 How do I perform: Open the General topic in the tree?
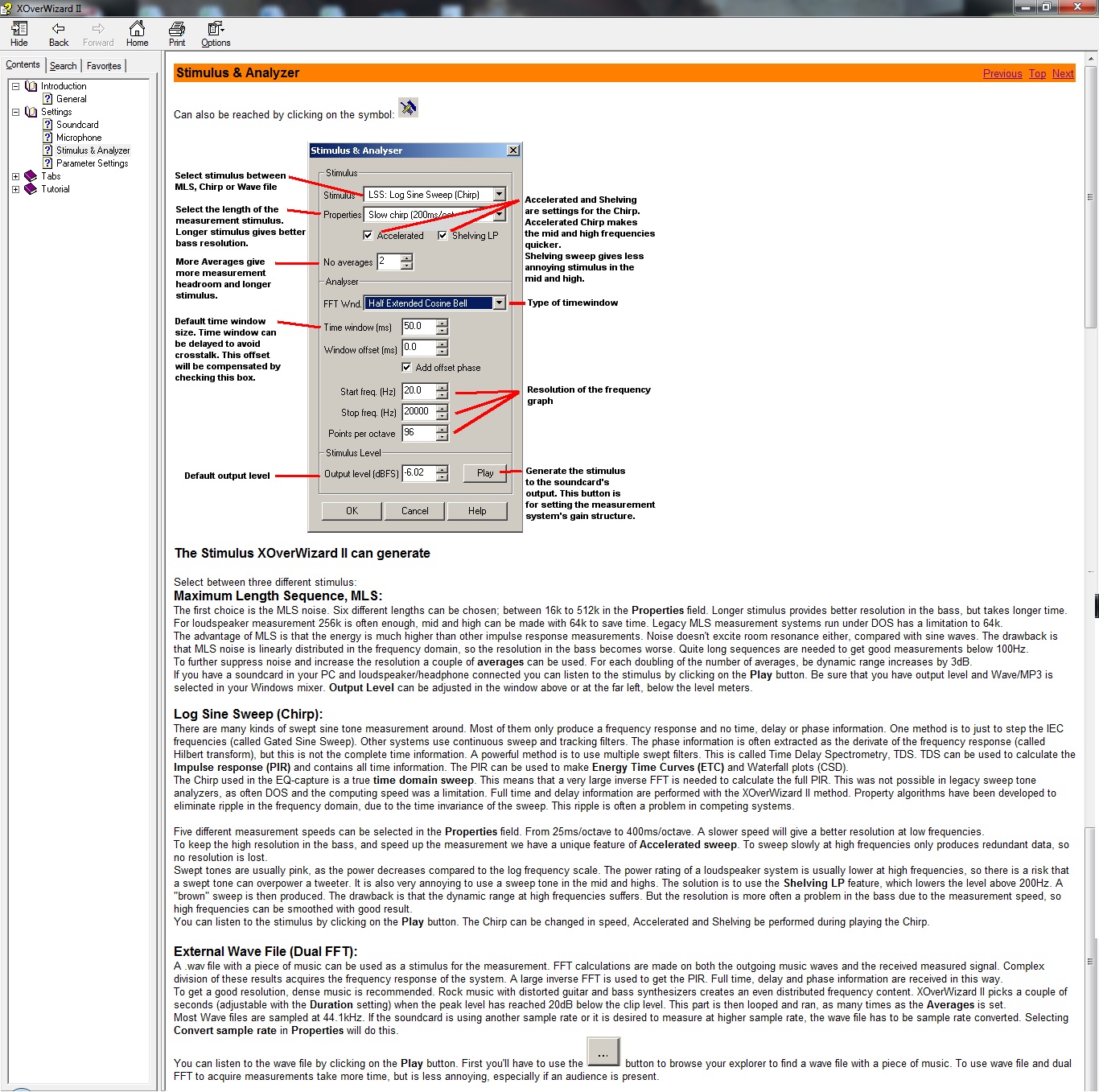(x=71, y=99)
